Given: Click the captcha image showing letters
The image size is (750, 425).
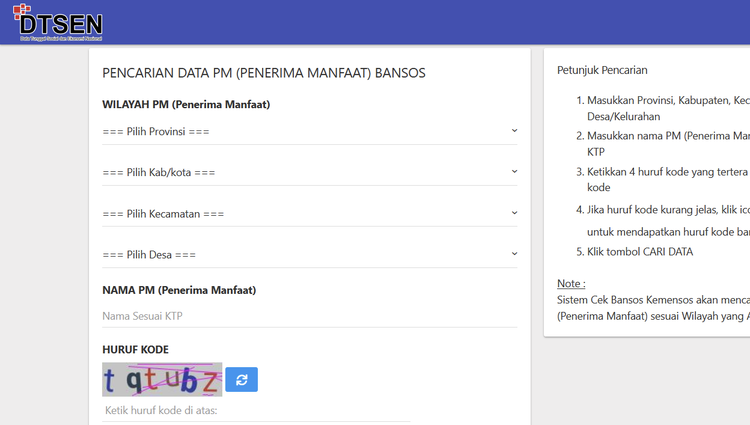Looking at the screenshot, I should pyautogui.click(x=162, y=380).
